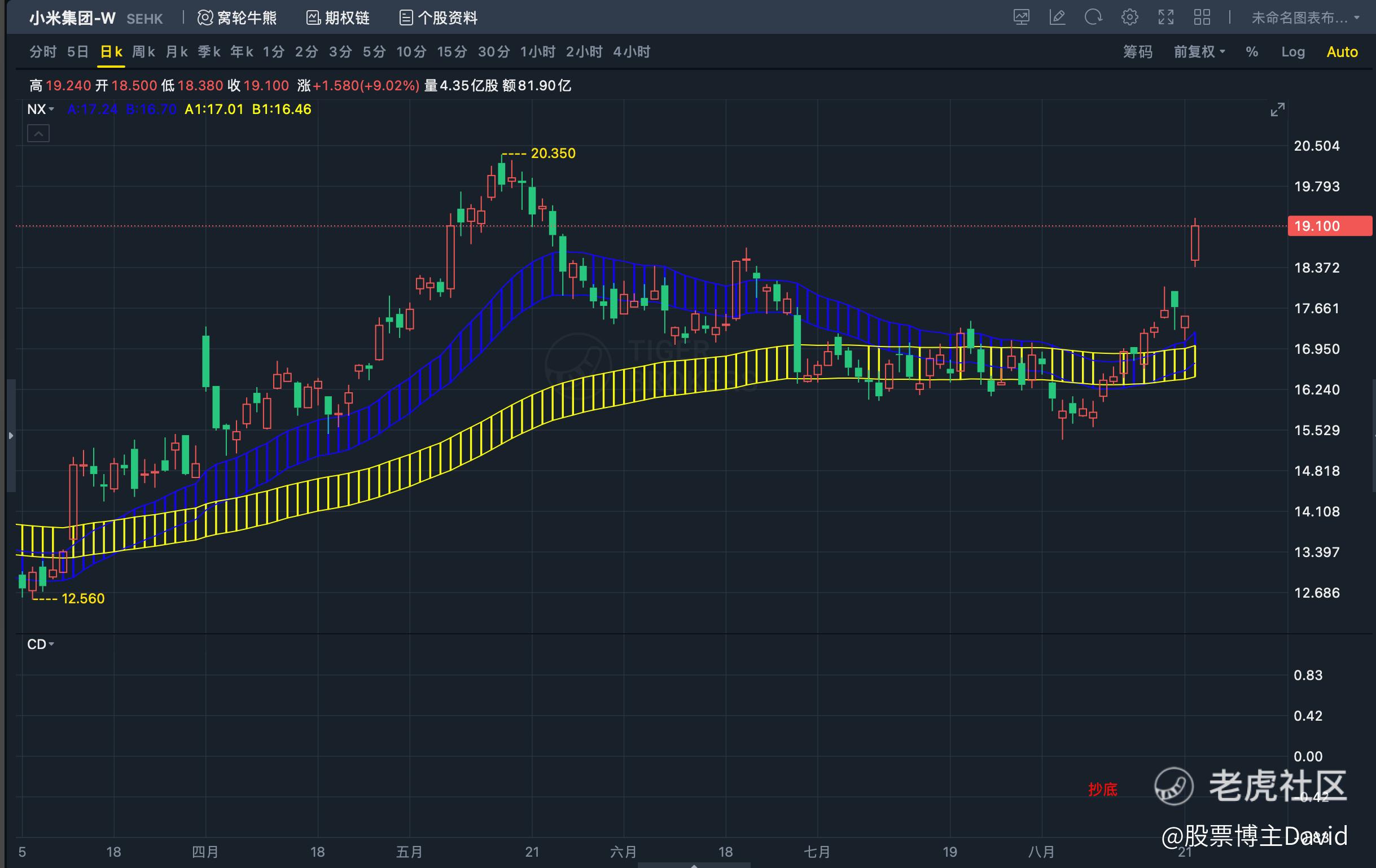Switch to 分时 intraday view
The width and height of the screenshot is (1376, 868).
(43, 52)
